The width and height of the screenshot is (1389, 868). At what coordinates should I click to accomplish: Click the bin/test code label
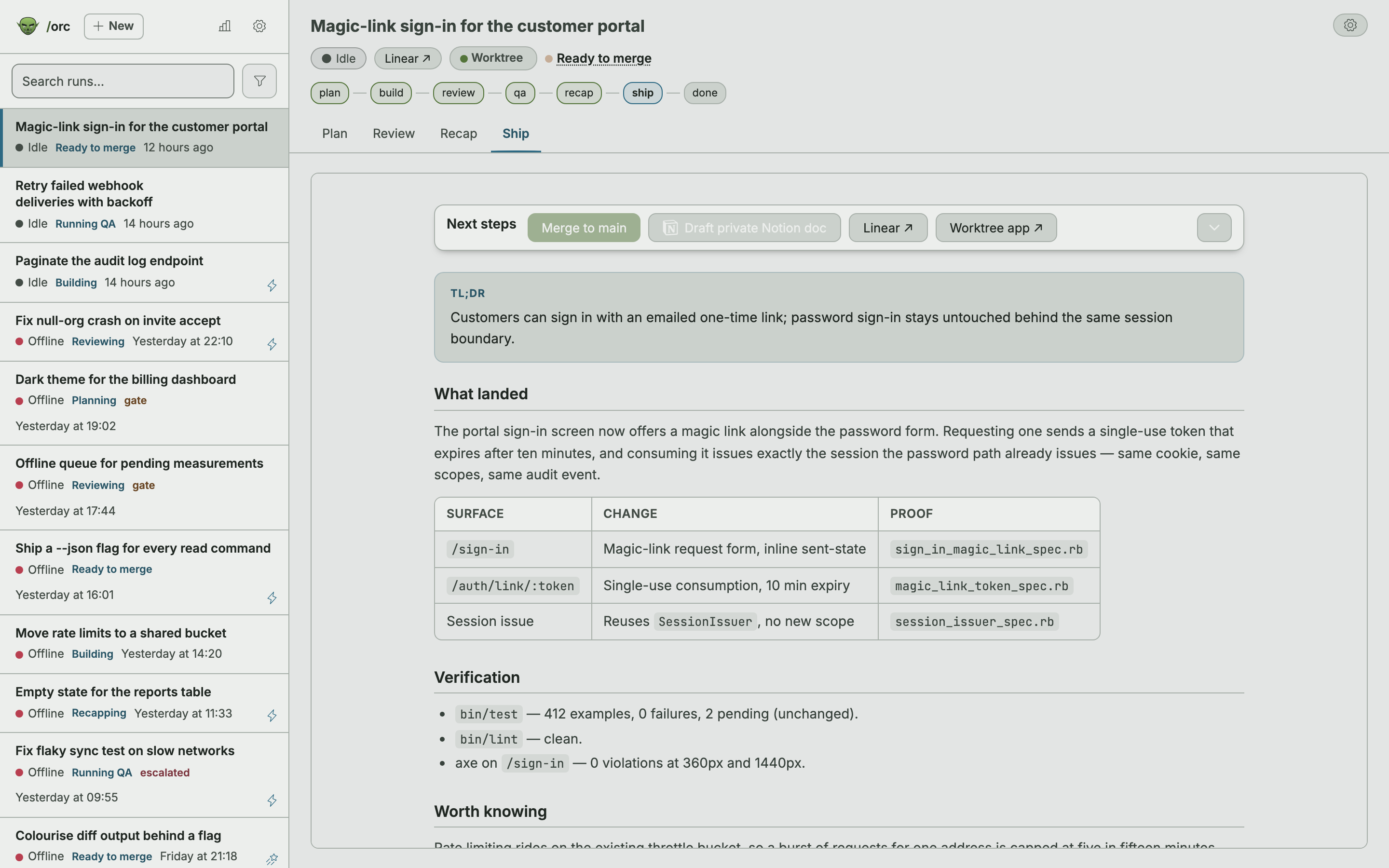point(489,714)
